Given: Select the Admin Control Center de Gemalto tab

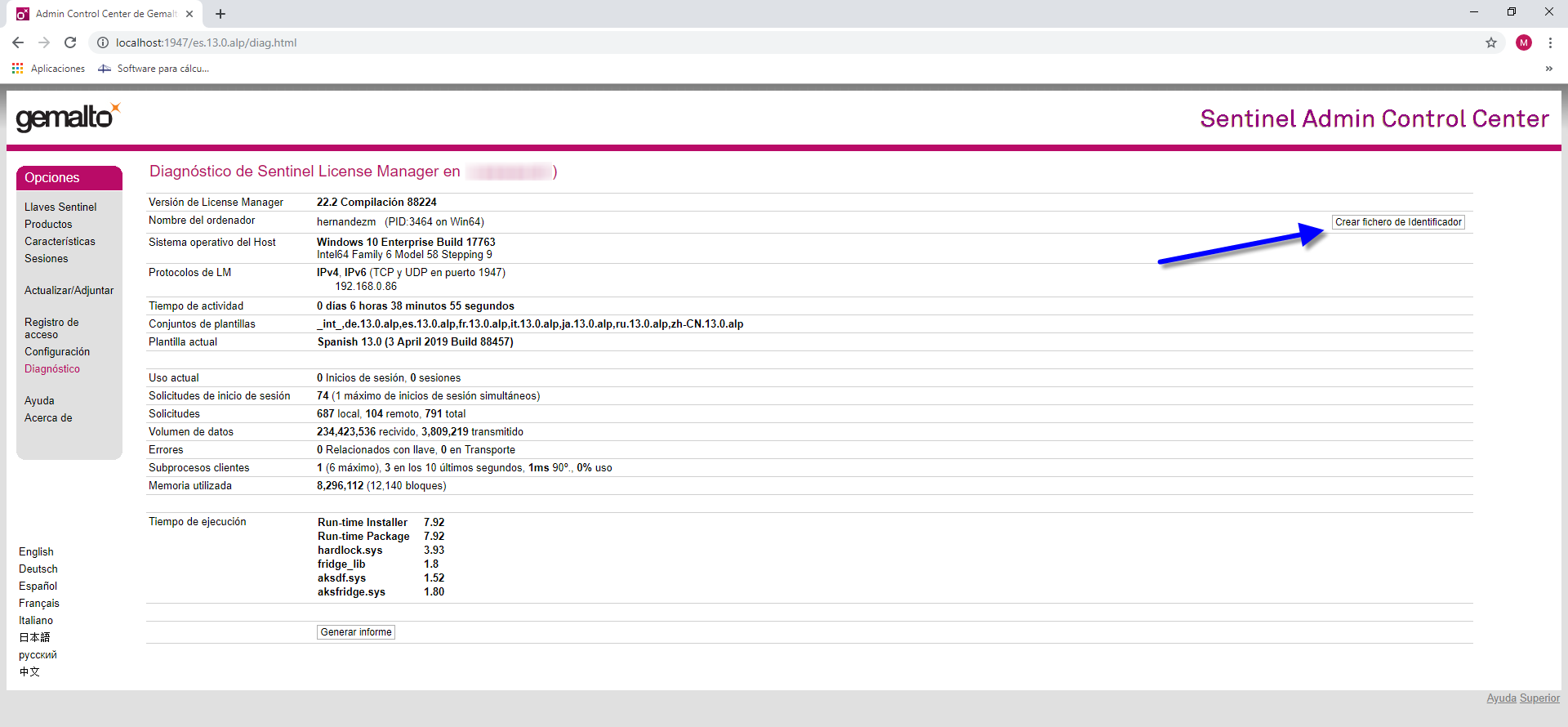Looking at the screenshot, I should (x=106, y=14).
